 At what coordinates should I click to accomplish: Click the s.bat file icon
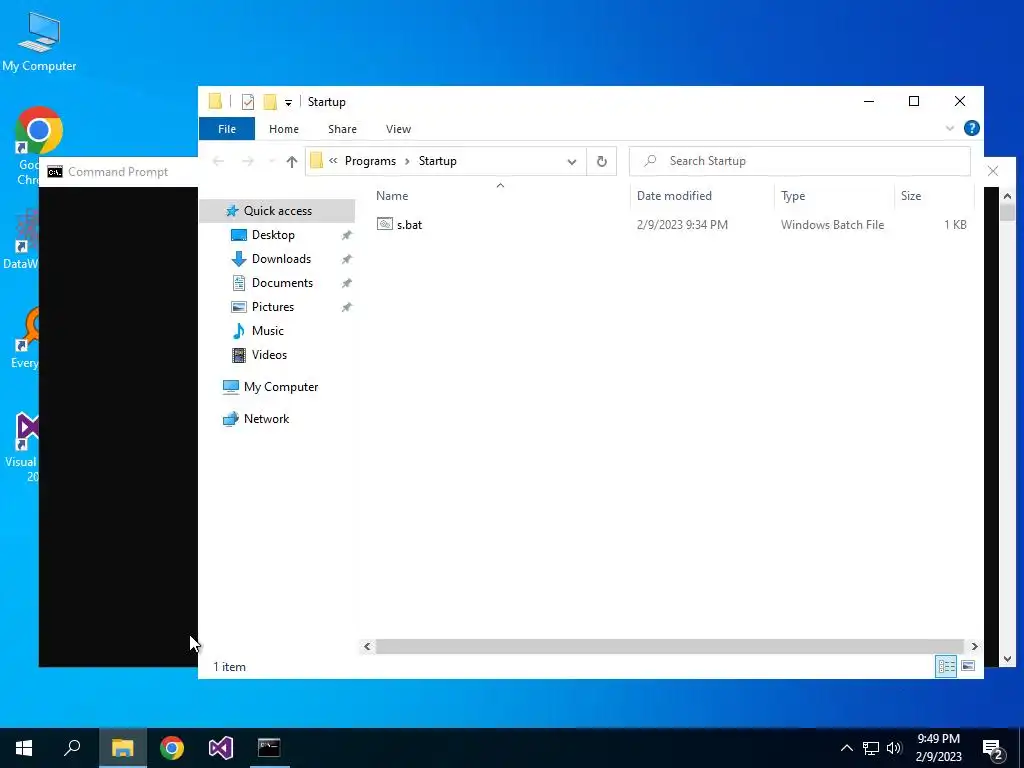point(385,225)
